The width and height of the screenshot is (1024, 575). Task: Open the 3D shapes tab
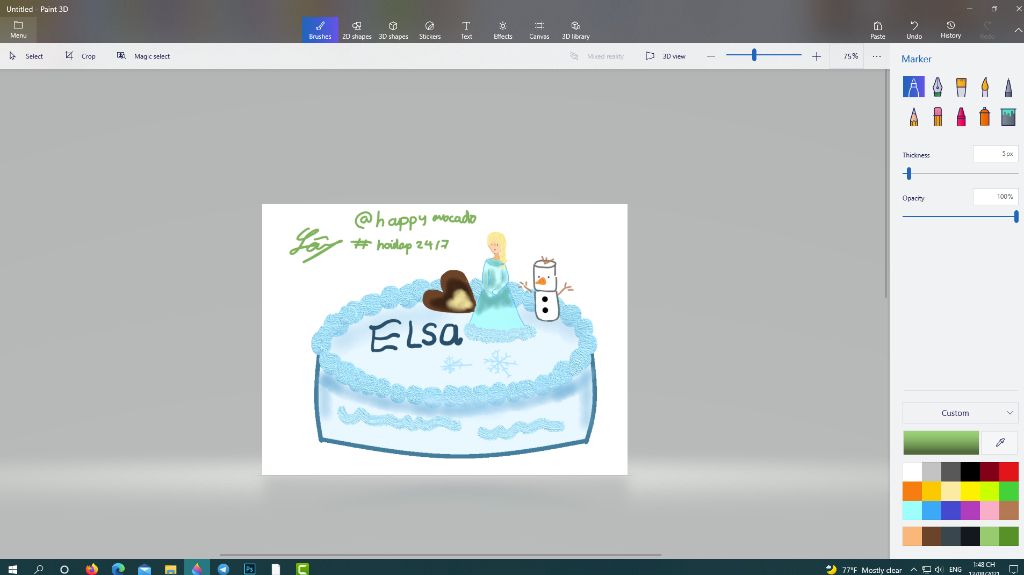point(393,29)
